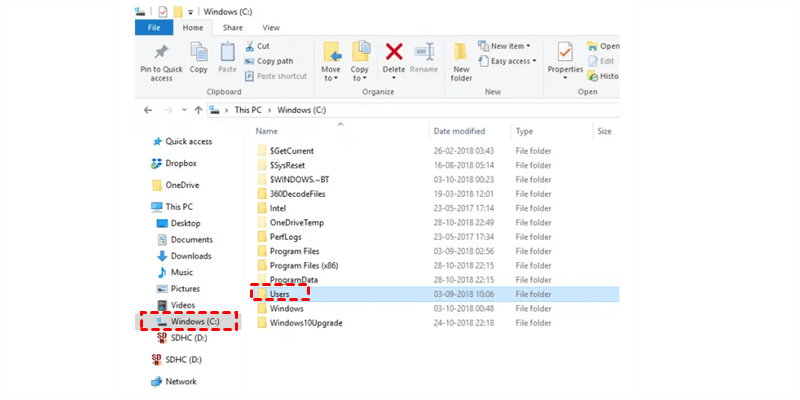Select OneDrive in navigation pane
The width and height of the screenshot is (800, 400).
click(176, 185)
